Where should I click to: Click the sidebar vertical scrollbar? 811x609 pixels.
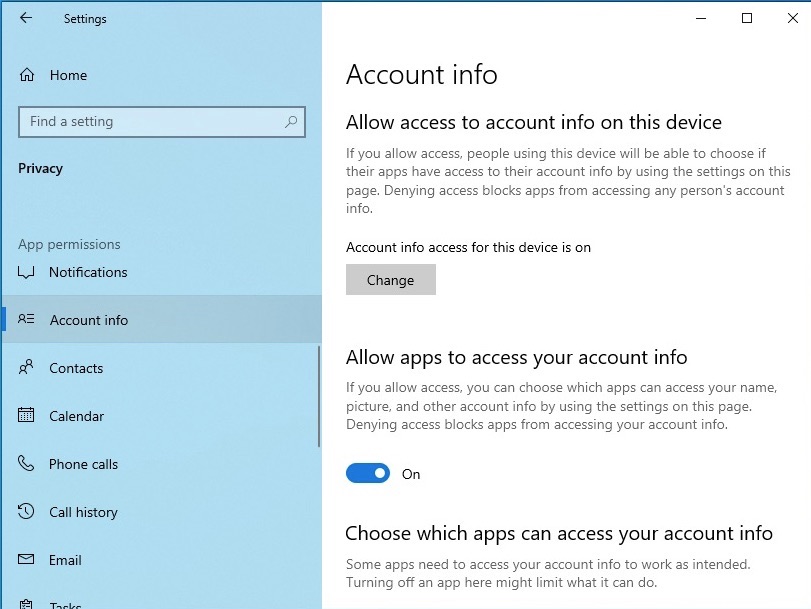coord(319,396)
